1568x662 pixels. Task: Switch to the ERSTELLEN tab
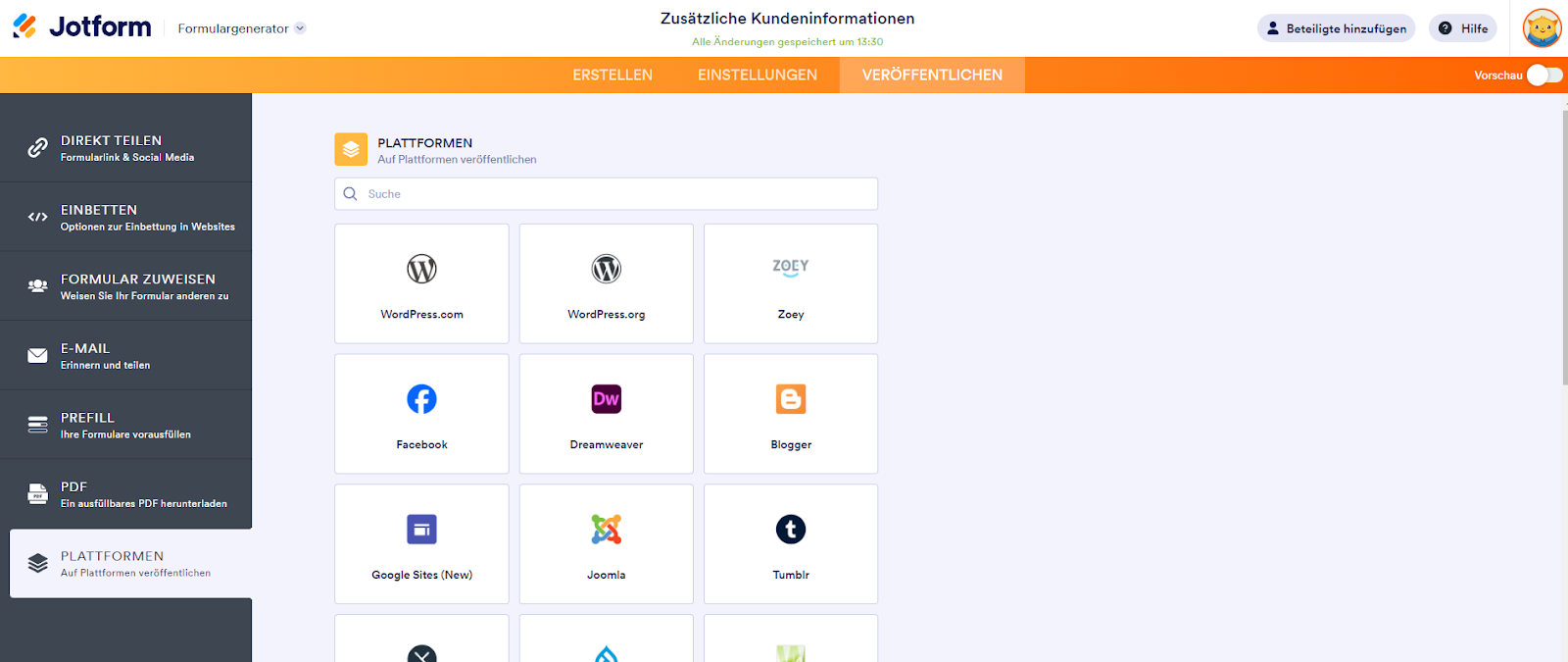point(612,76)
